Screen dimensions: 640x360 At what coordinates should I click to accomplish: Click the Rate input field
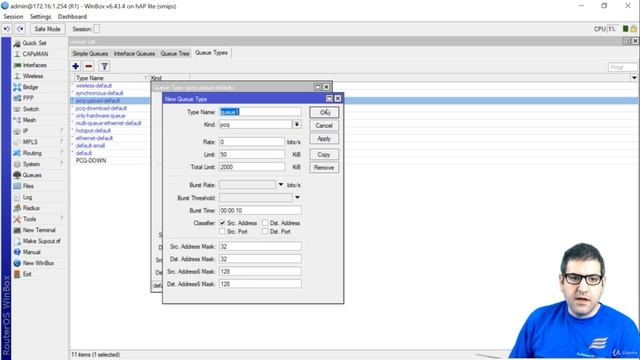(252, 142)
